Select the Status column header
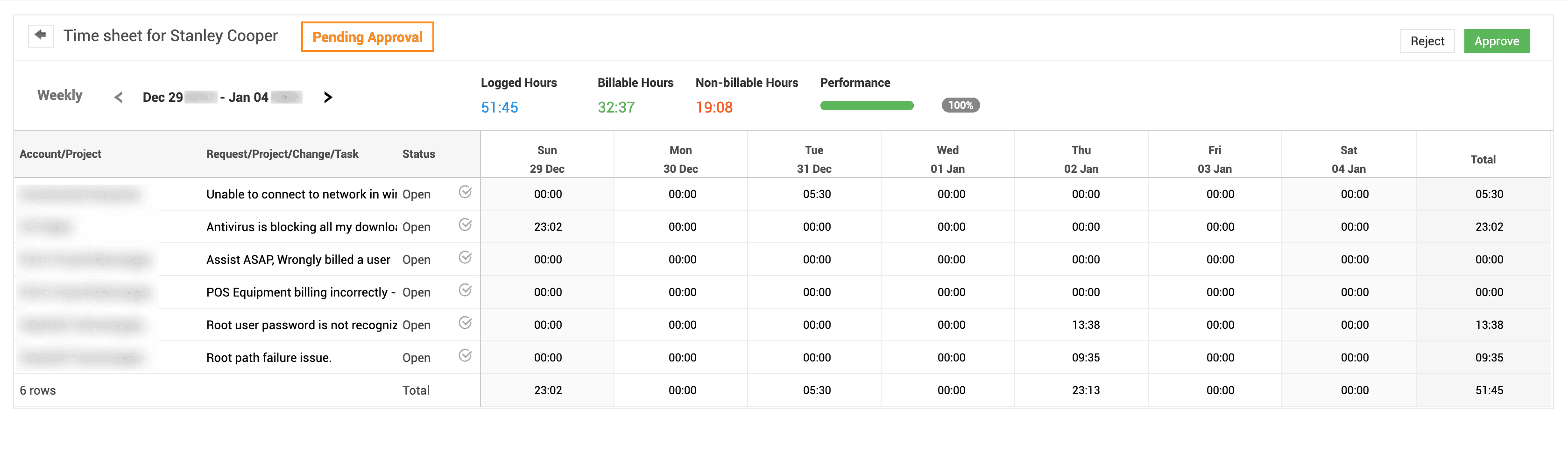The height and width of the screenshot is (467, 1568). pos(418,154)
